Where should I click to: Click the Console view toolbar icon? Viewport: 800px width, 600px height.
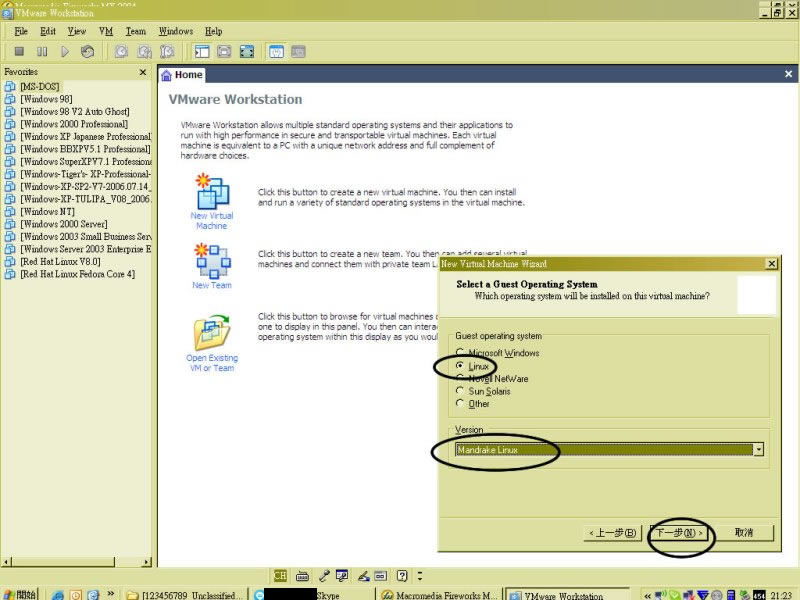click(x=298, y=52)
